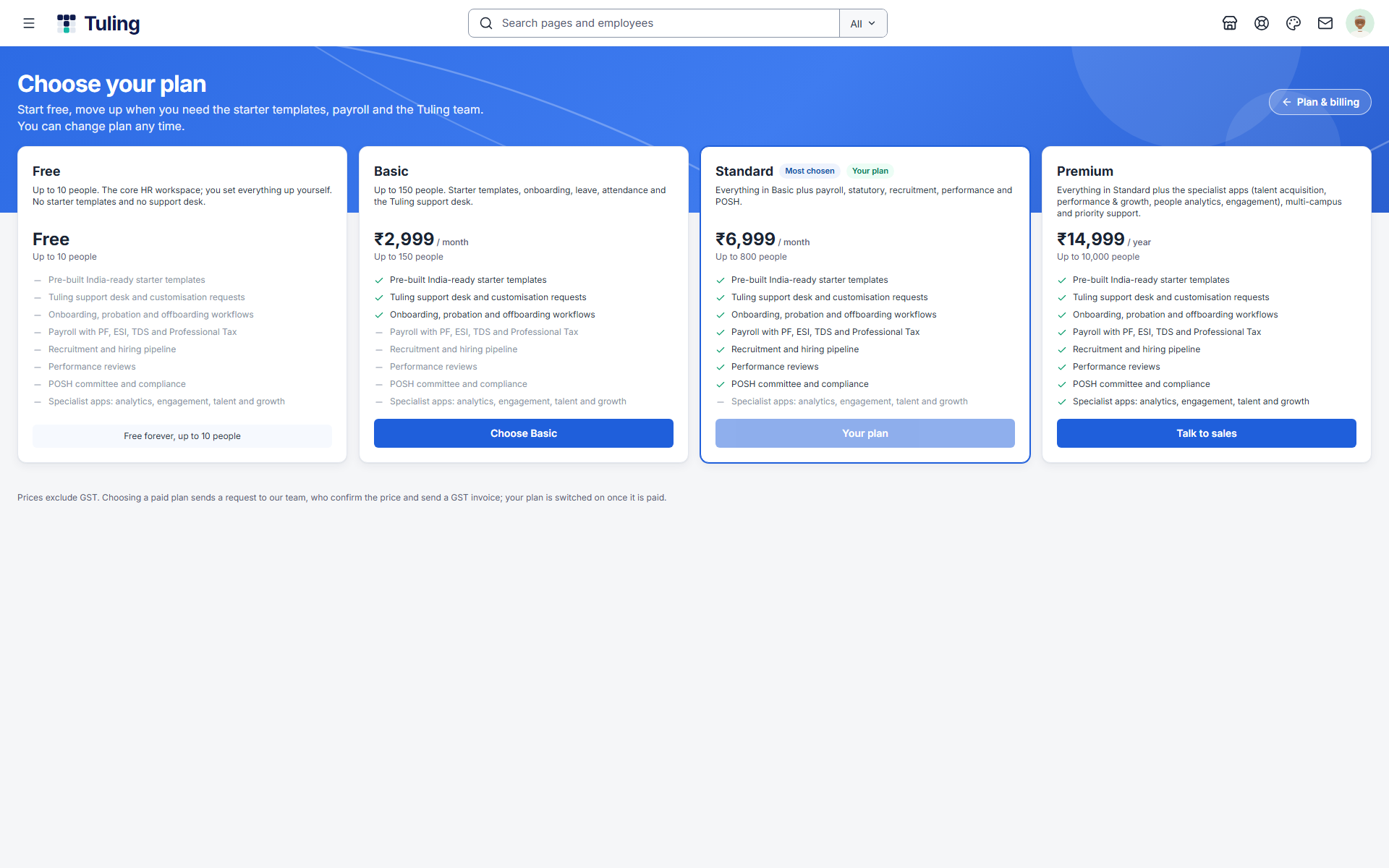Click checkmark beside Standard's Recruitment row
Screen dimensions: 1389x868
point(721,350)
